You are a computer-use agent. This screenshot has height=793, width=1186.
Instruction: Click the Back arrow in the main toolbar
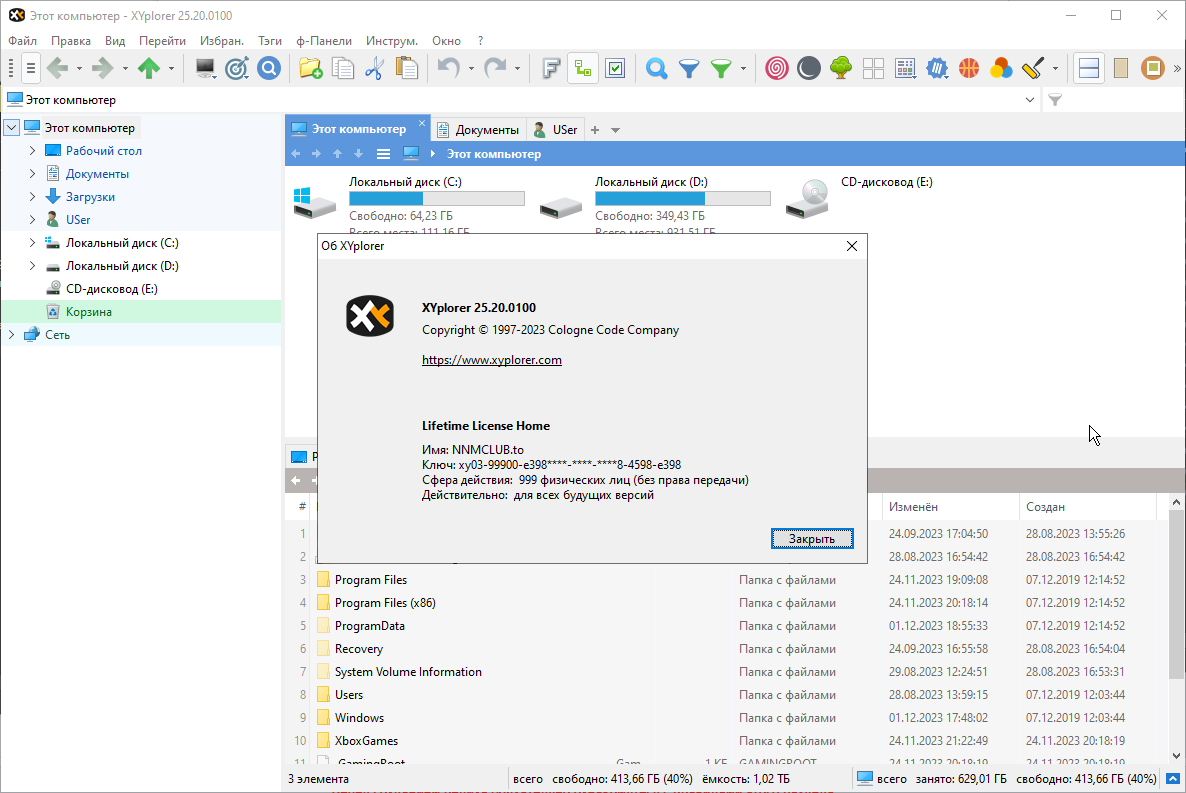tap(57, 68)
